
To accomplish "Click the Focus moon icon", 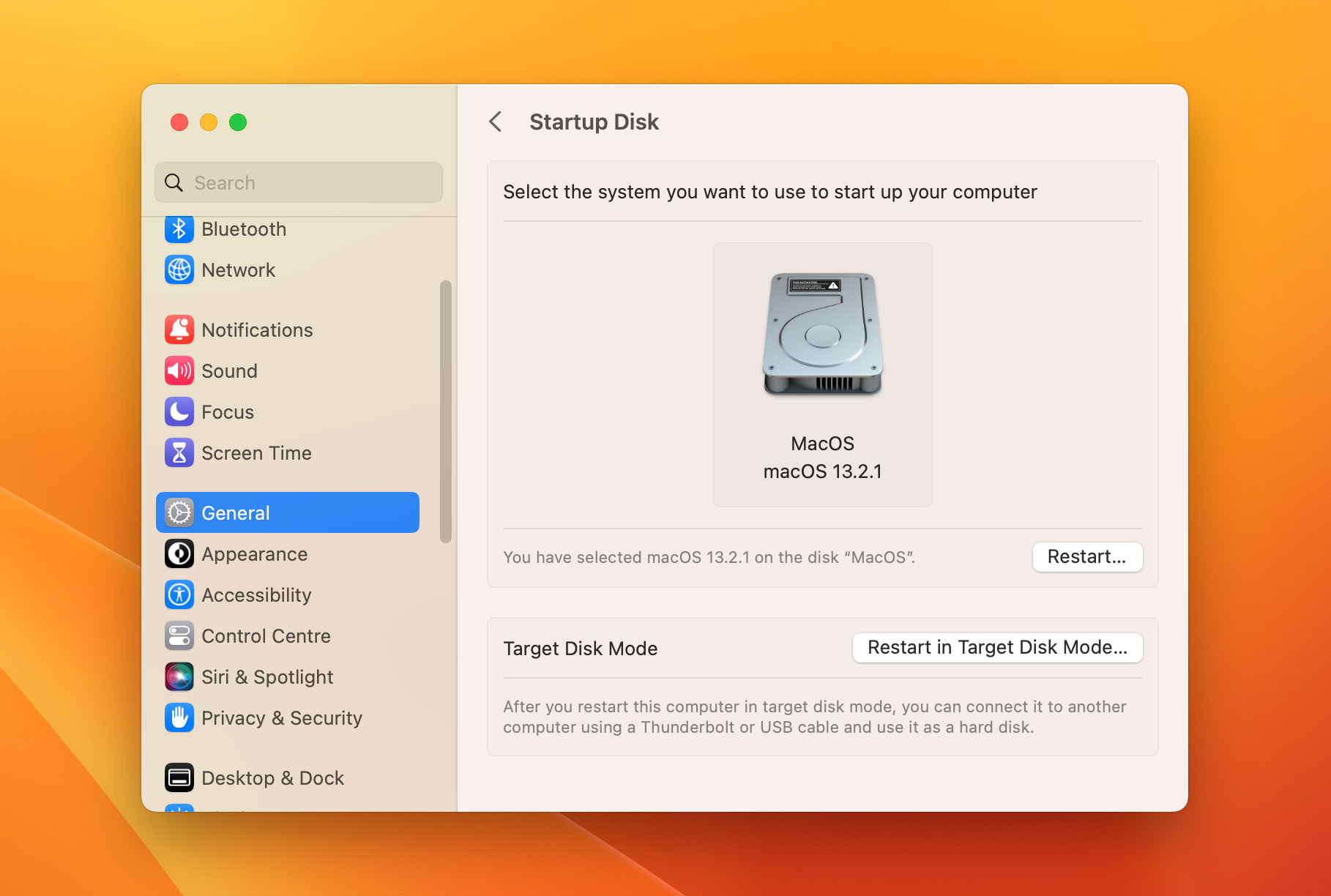I will tap(179, 412).
